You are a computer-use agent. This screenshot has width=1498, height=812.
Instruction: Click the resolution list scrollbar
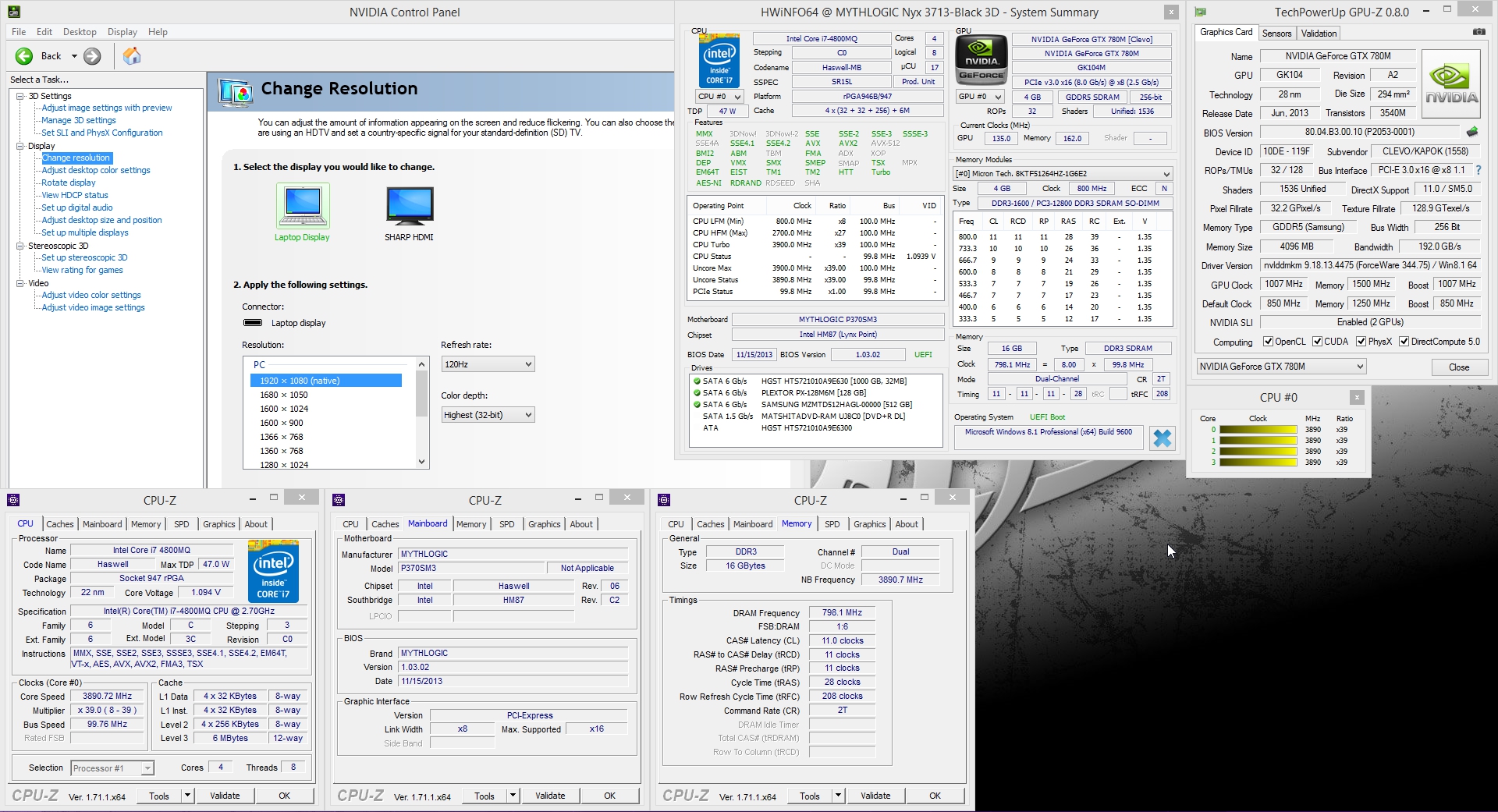[x=422, y=393]
